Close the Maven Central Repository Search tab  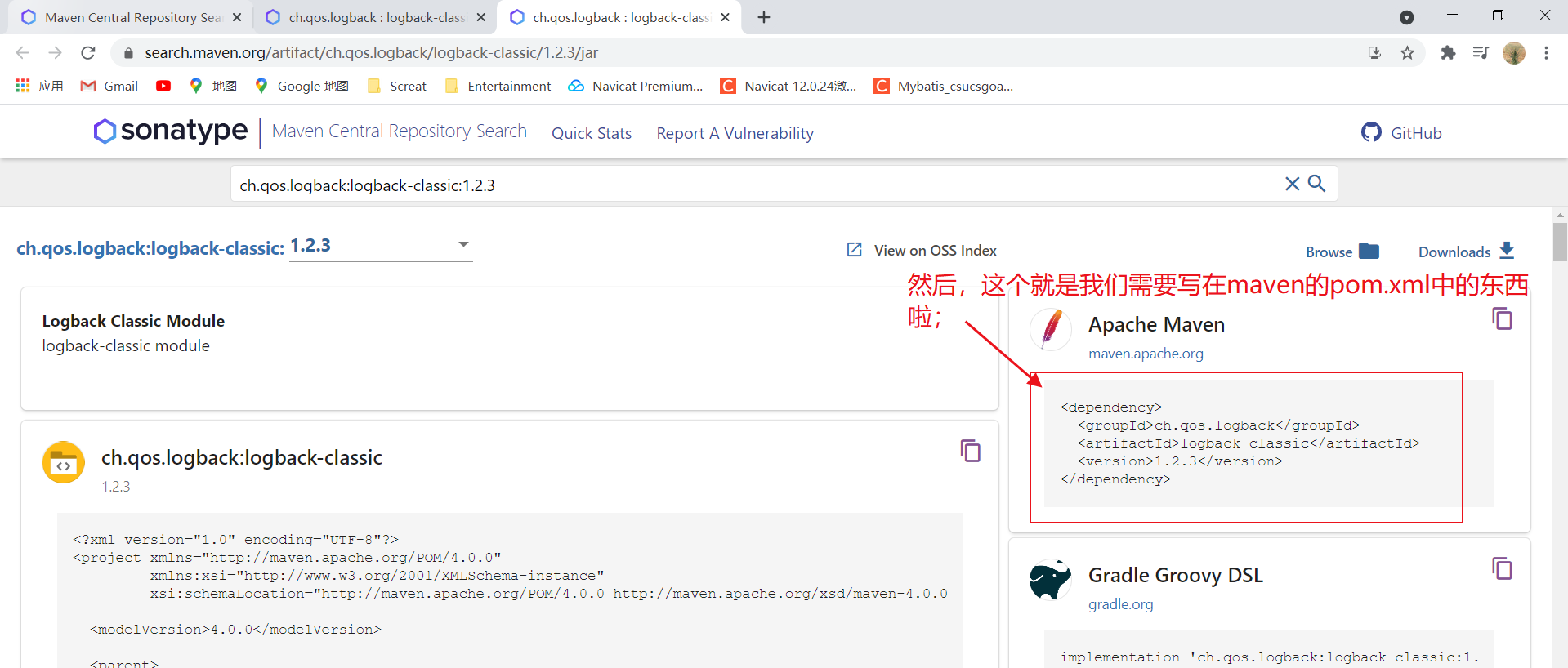pos(237,17)
